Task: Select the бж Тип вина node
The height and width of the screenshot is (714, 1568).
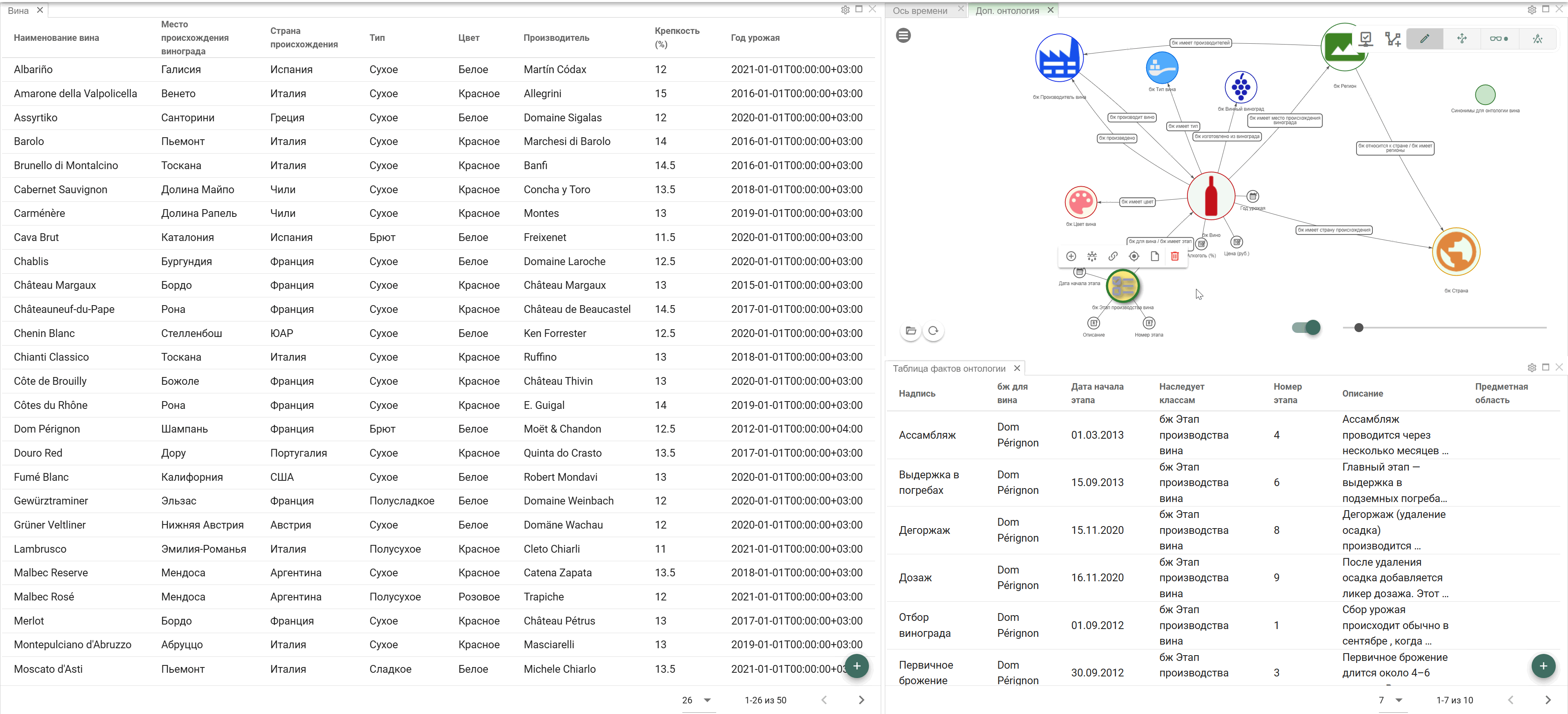Action: (1161, 67)
